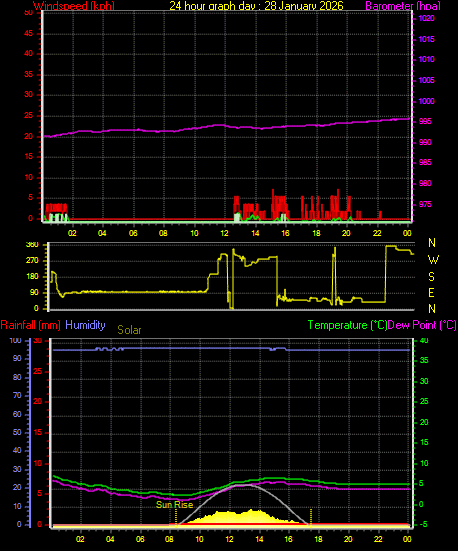Click the Temperature (°C) legend label
The image size is (458, 551).
347,325
